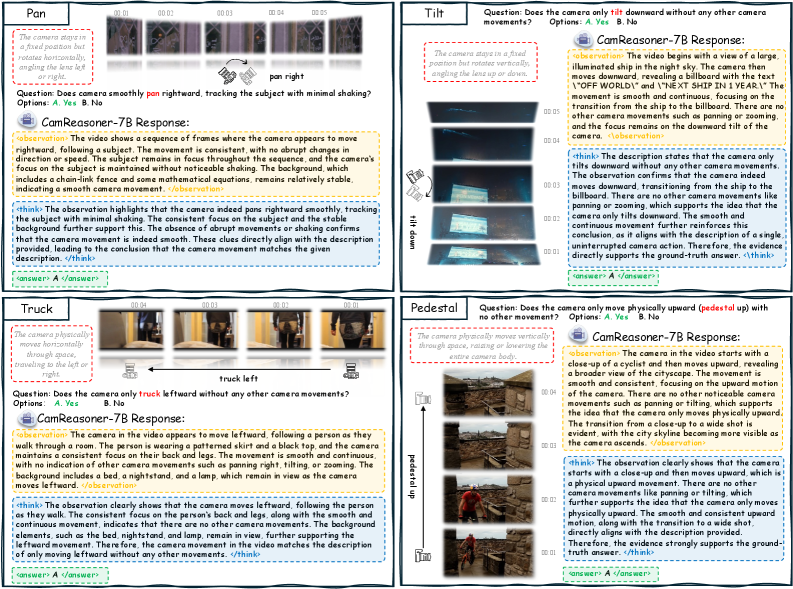Select the 'Pan' section title
This screenshot has height=589, width=793.
[x=36, y=14]
